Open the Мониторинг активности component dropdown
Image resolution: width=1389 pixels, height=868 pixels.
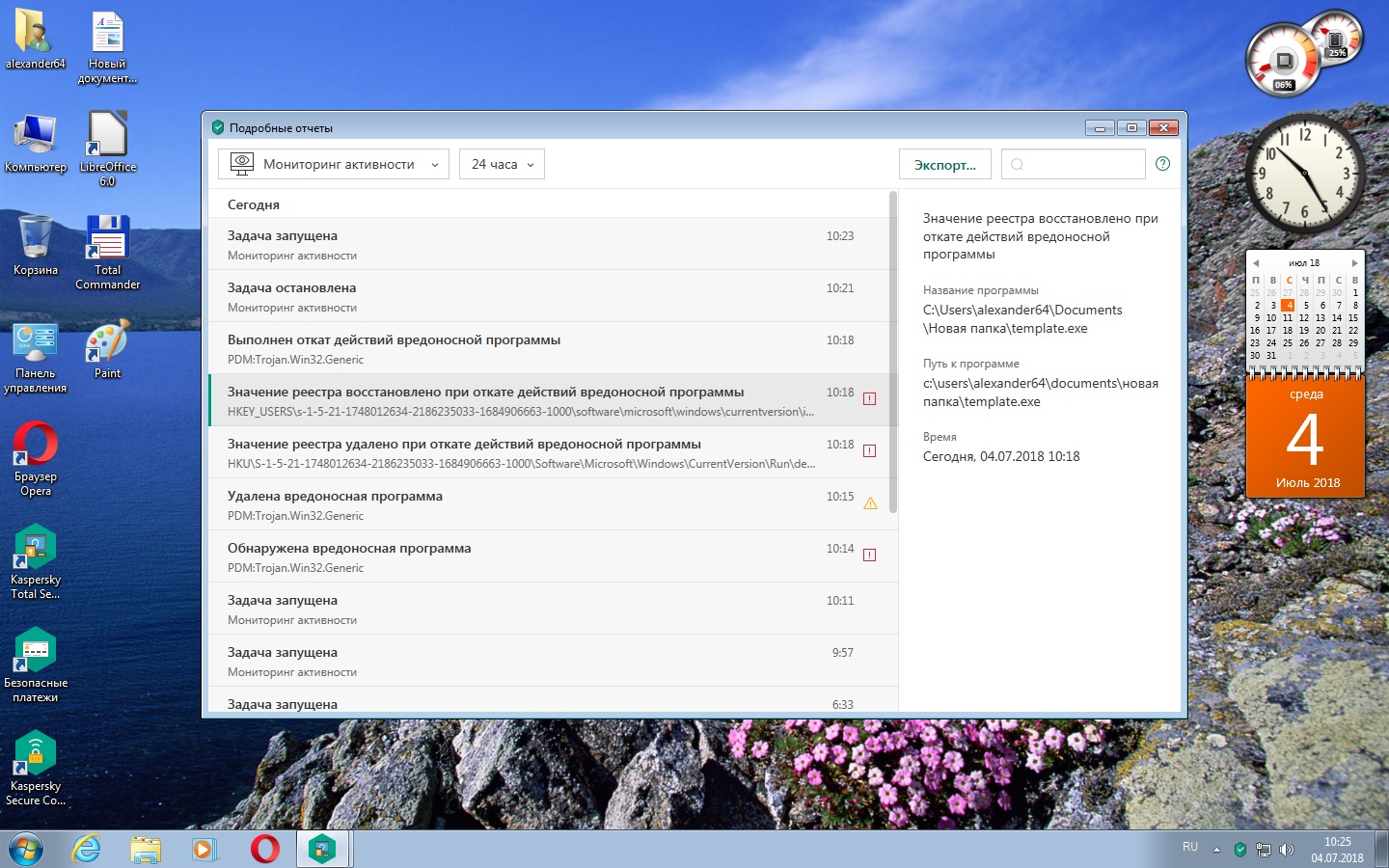point(334,164)
